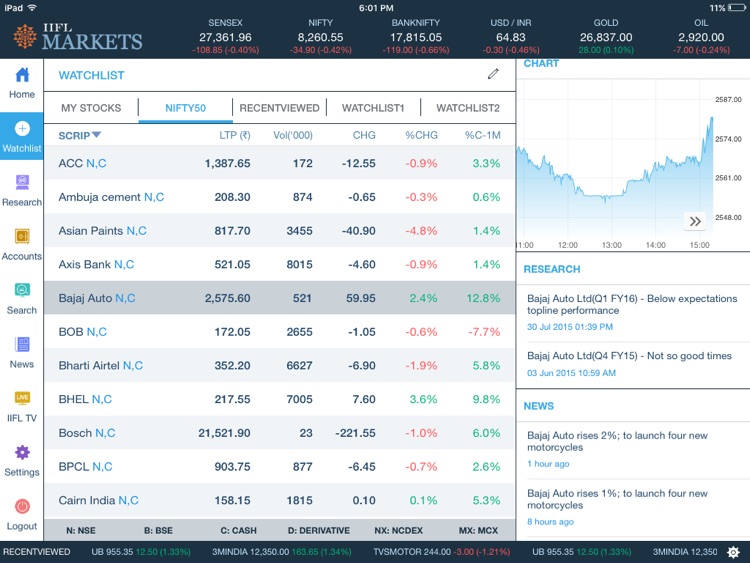Switch to RECENTVIEWED tab
This screenshot has height=563, width=750.
coord(279,108)
